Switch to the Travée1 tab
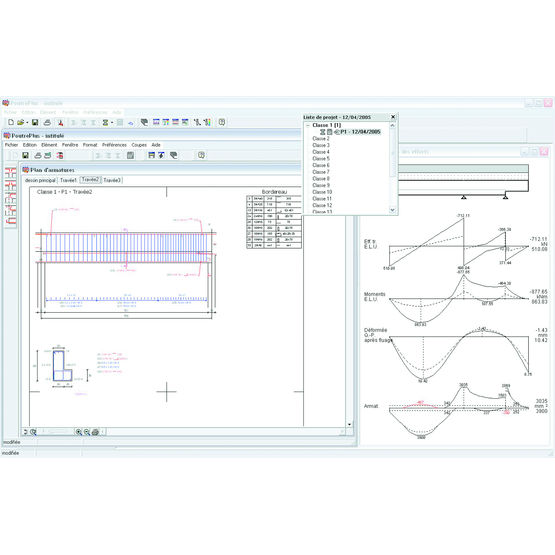Image resolution: width=555 pixels, height=555 pixels. pos(68,180)
